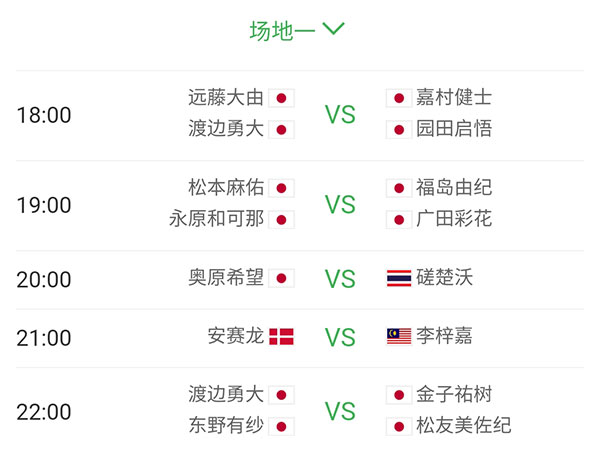
Task: Open player 李梓嘉 profile
Action: tap(444, 336)
